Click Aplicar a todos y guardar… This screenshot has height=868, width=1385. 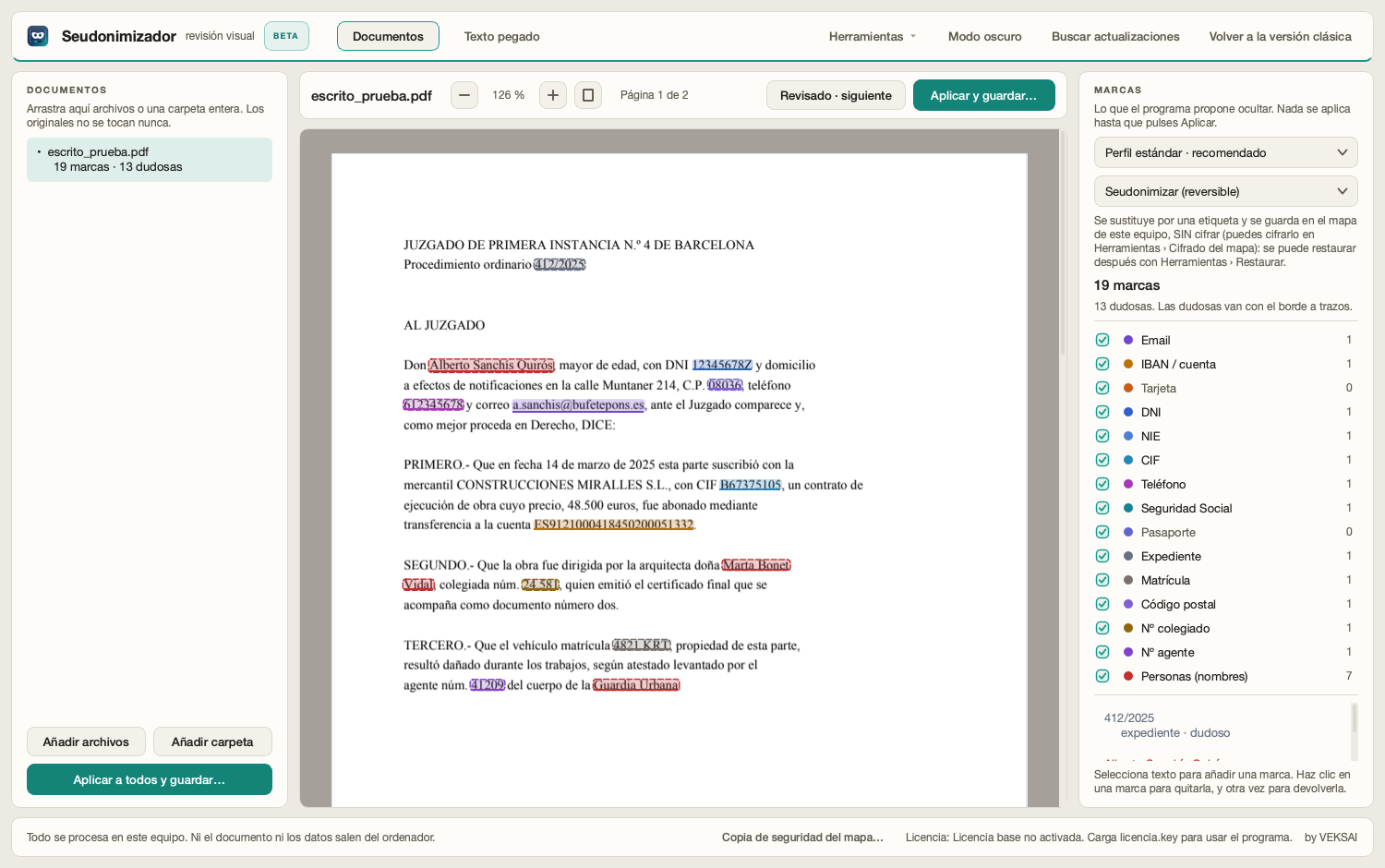150,779
